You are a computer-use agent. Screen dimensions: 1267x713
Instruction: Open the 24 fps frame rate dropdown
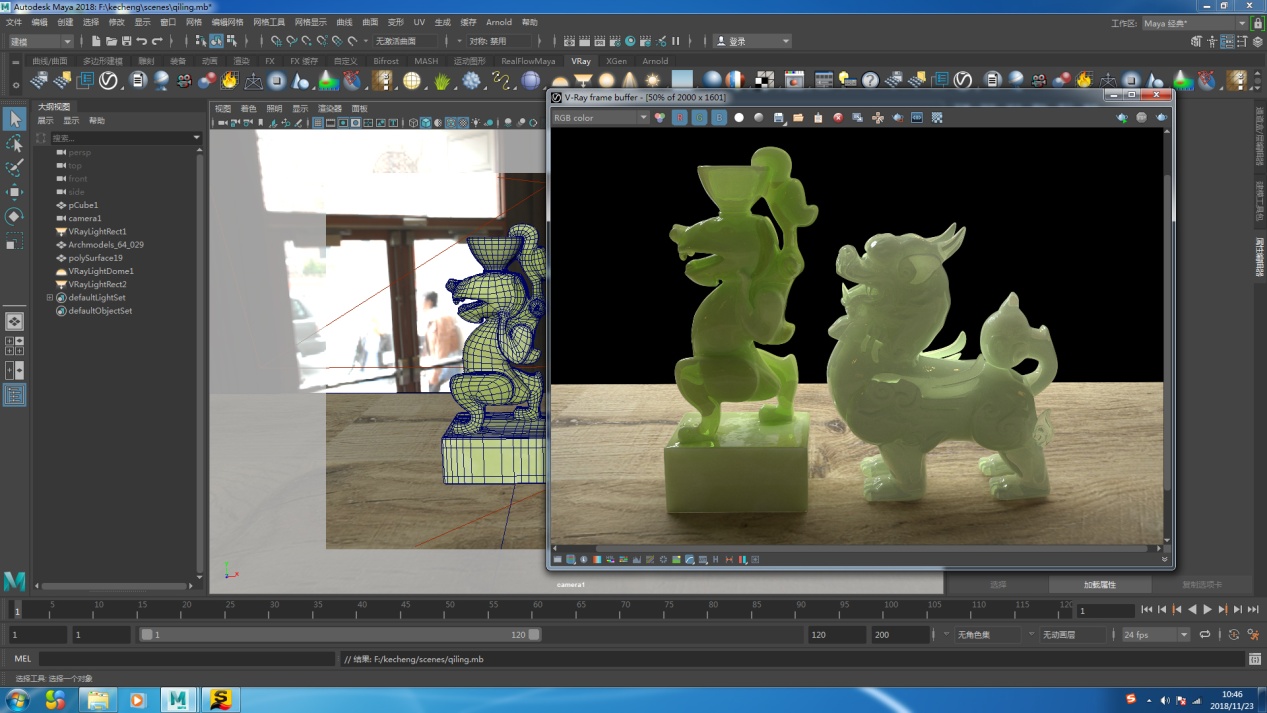1155,635
